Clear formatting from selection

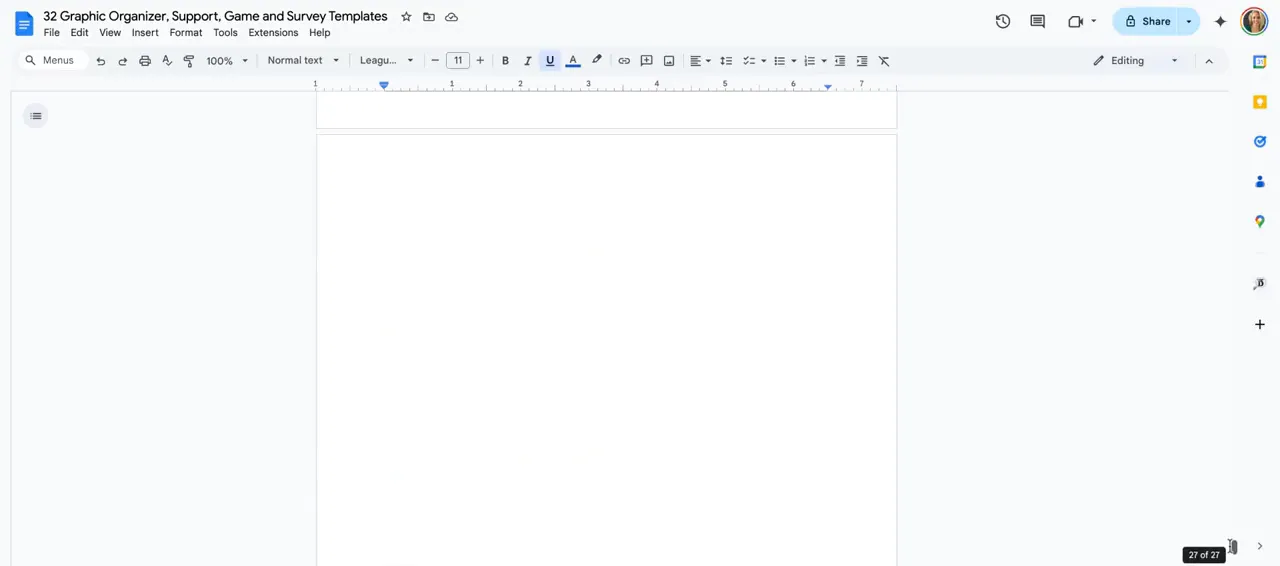coord(884,61)
